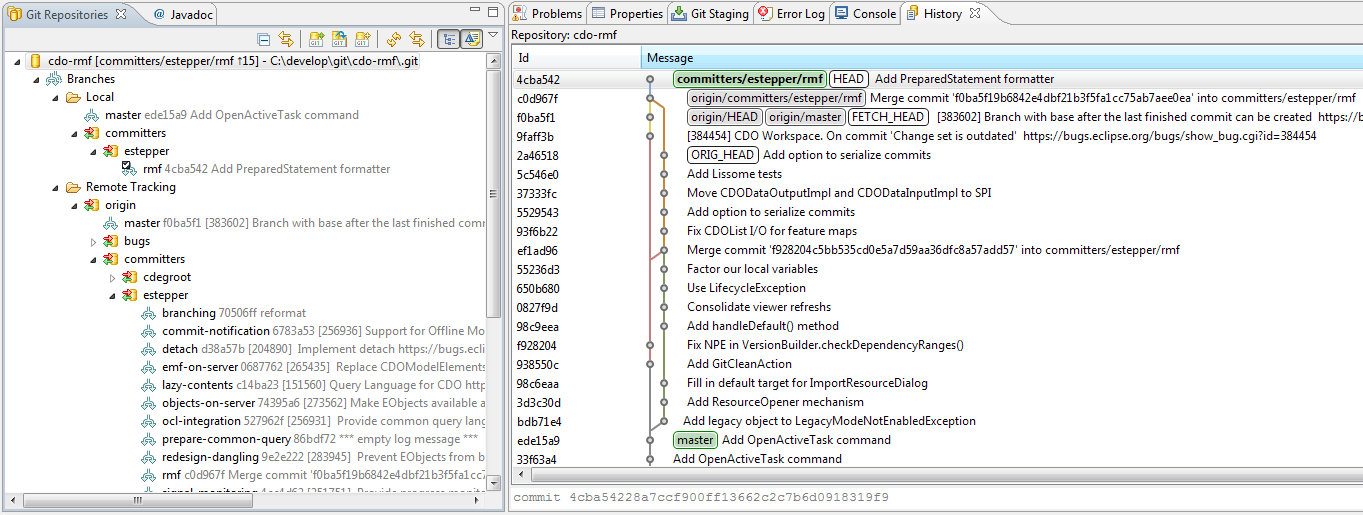The width and height of the screenshot is (1363, 515).
Task: Toggle display of latest branch commit
Action: tap(472, 40)
